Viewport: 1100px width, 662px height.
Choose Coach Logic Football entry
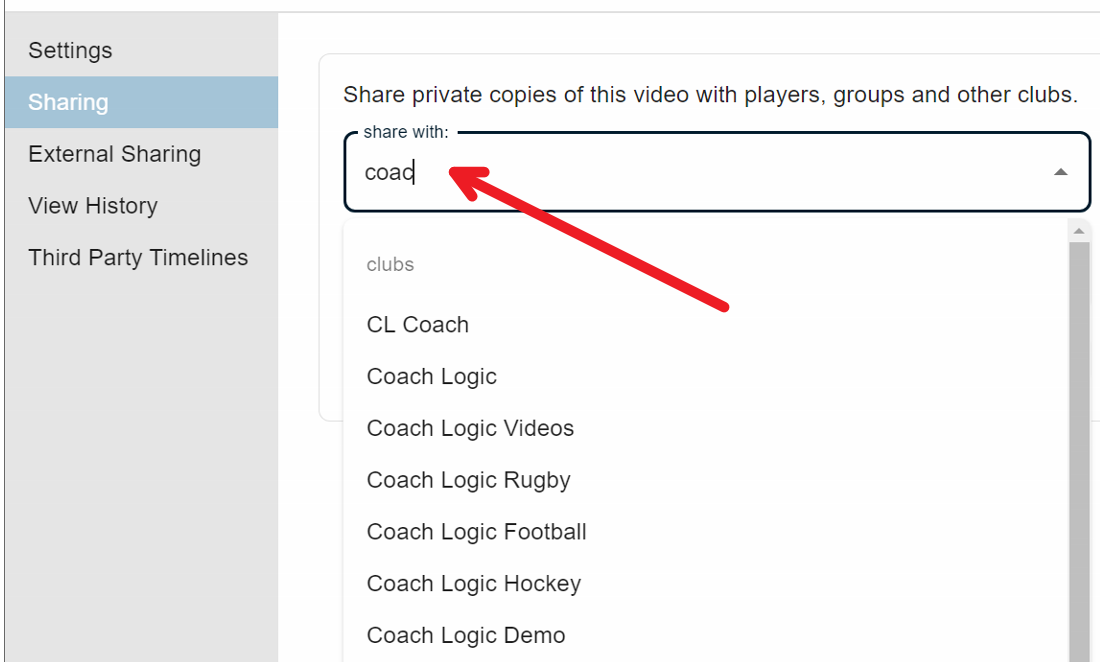click(x=476, y=532)
